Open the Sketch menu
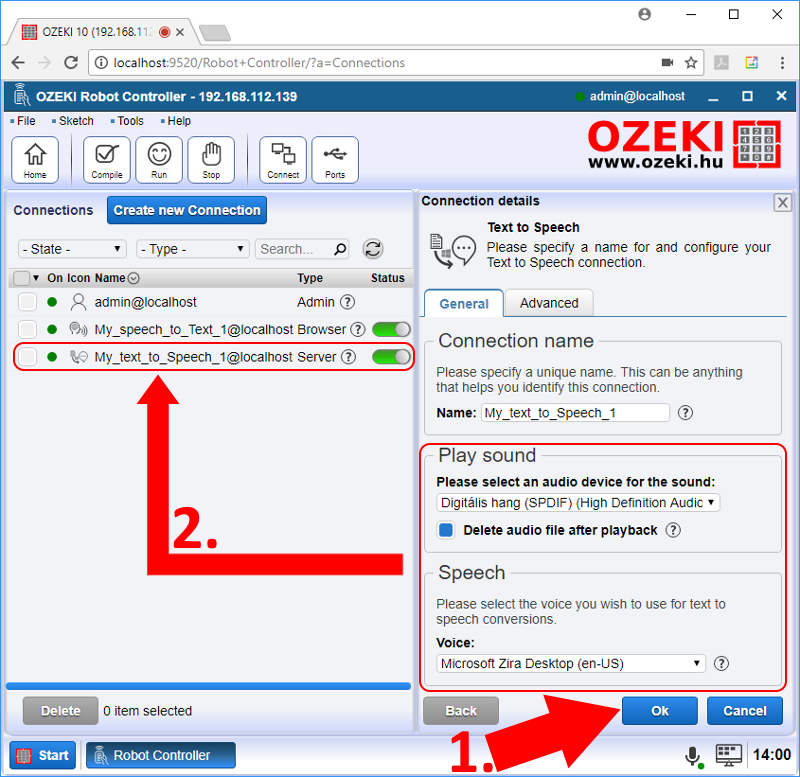800x777 pixels. (x=76, y=121)
